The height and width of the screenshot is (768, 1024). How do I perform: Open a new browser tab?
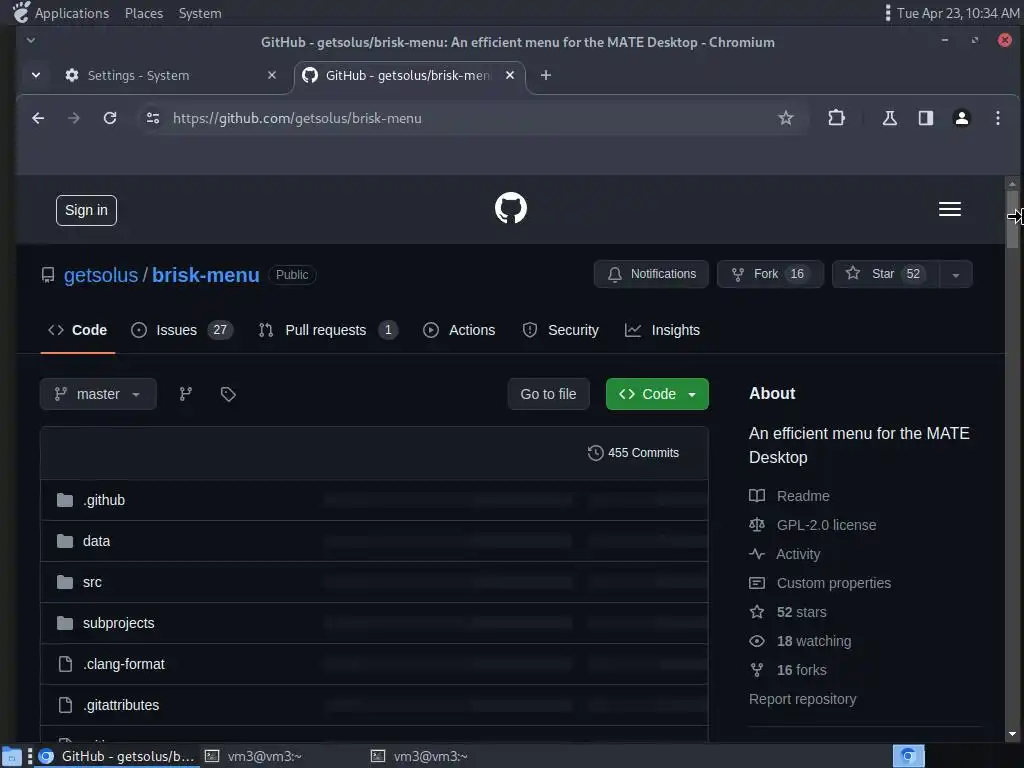click(546, 75)
